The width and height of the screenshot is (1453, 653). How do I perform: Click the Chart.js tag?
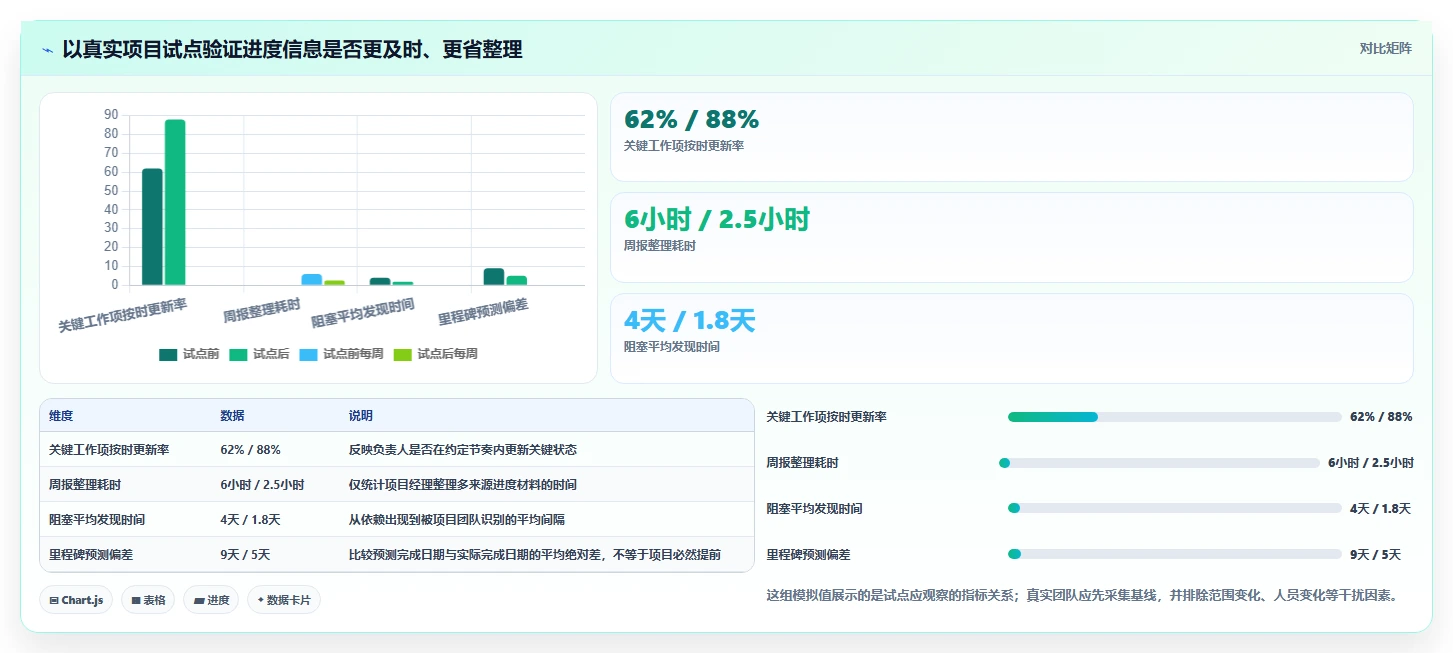pos(76,600)
